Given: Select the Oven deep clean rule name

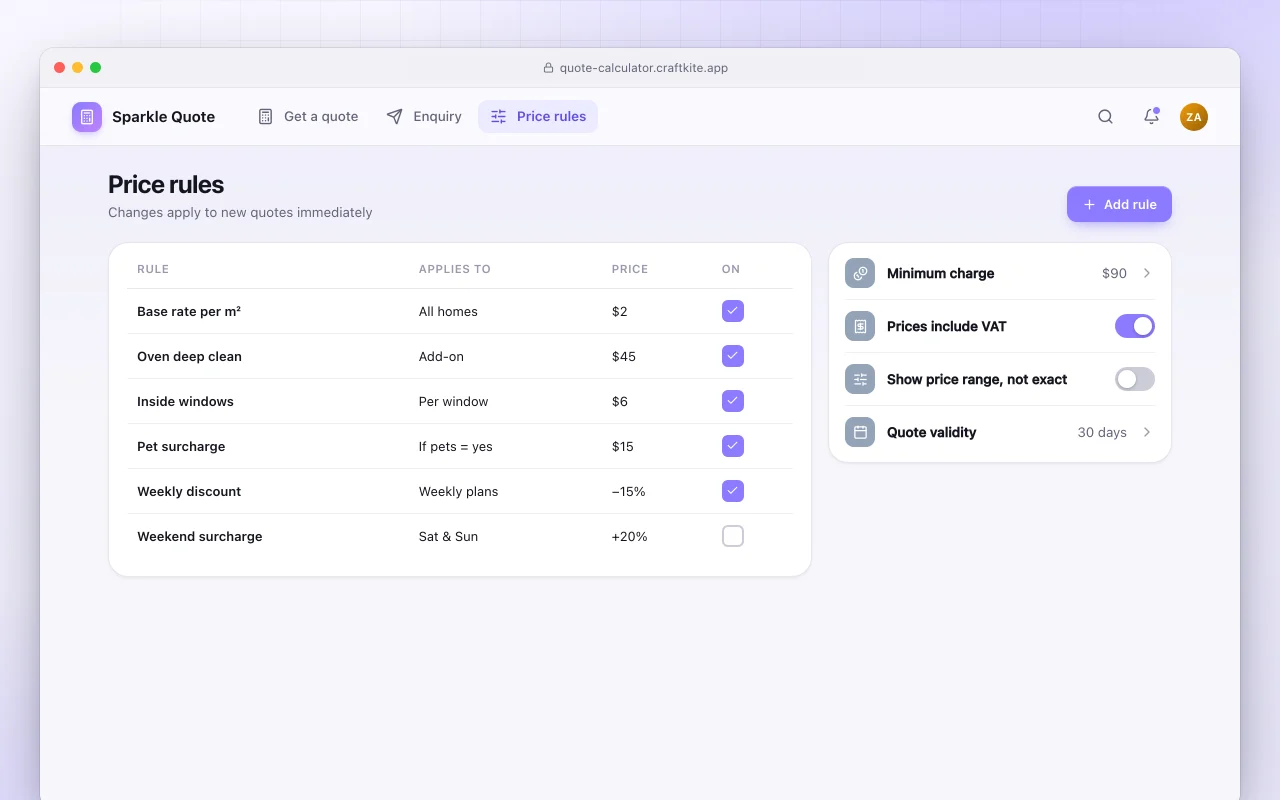Looking at the screenshot, I should pos(189,356).
